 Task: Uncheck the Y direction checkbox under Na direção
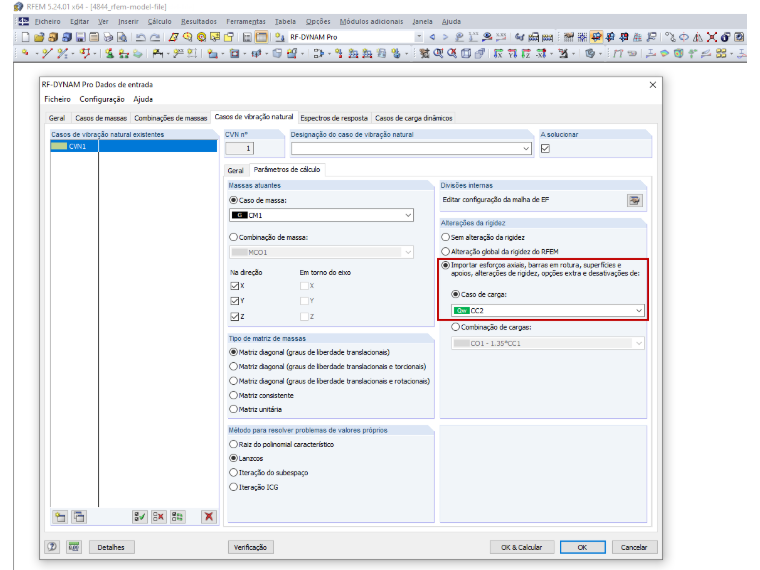point(235,301)
